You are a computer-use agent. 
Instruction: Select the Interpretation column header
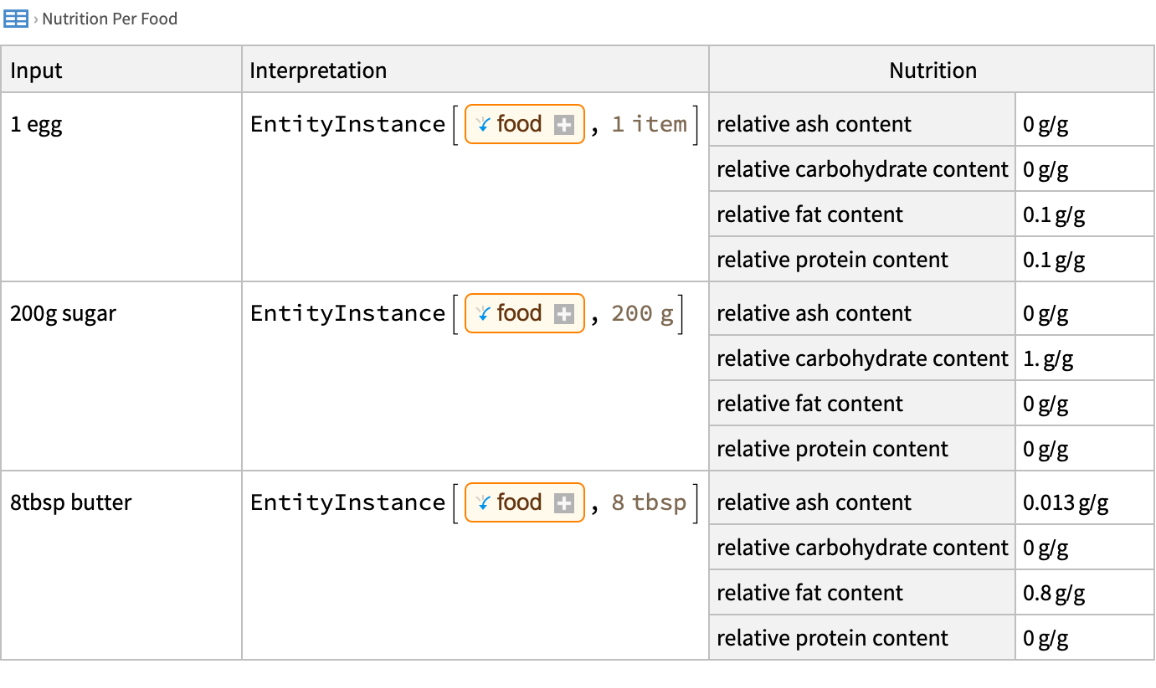tap(318, 71)
